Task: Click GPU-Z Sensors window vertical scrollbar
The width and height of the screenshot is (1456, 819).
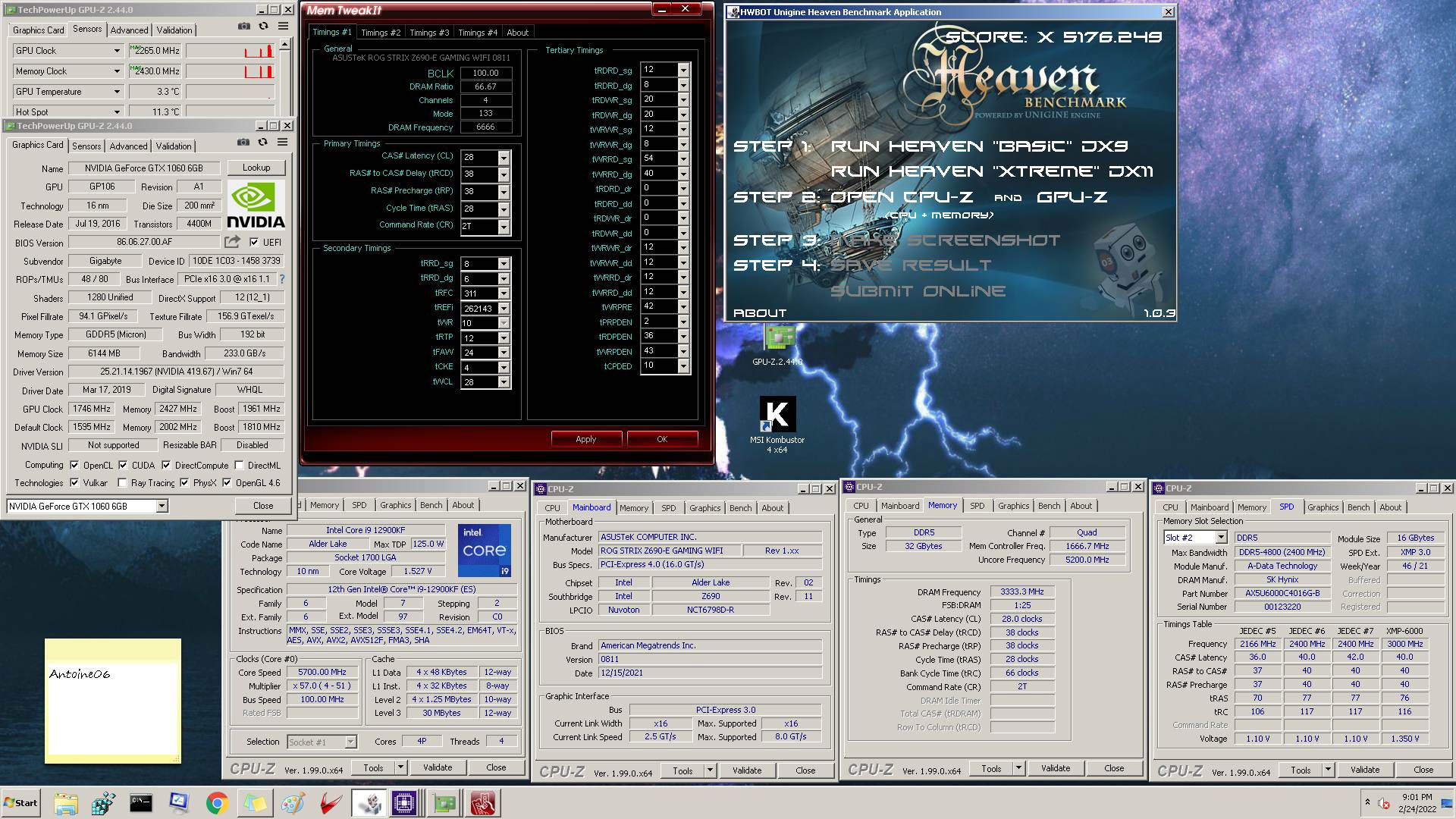Action: click(x=285, y=76)
